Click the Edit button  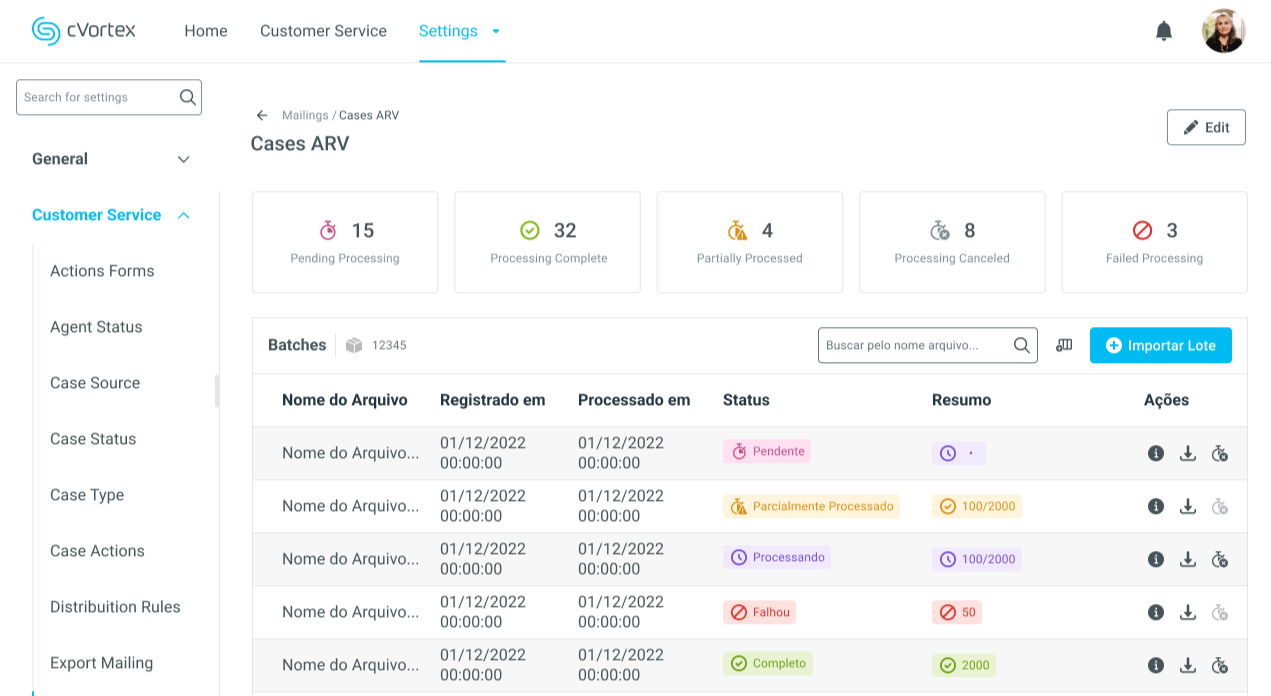pyautogui.click(x=1206, y=127)
